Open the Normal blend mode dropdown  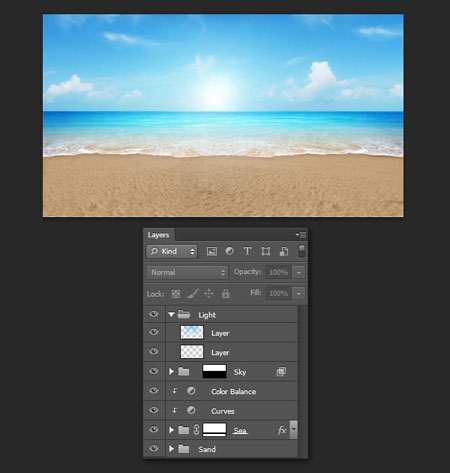pos(187,272)
